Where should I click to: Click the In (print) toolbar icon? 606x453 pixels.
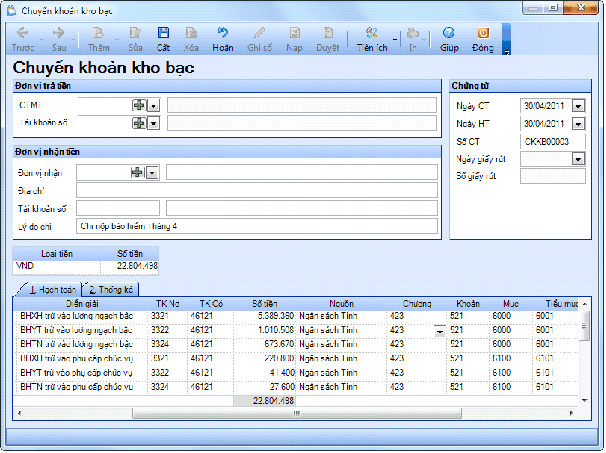(x=413, y=39)
